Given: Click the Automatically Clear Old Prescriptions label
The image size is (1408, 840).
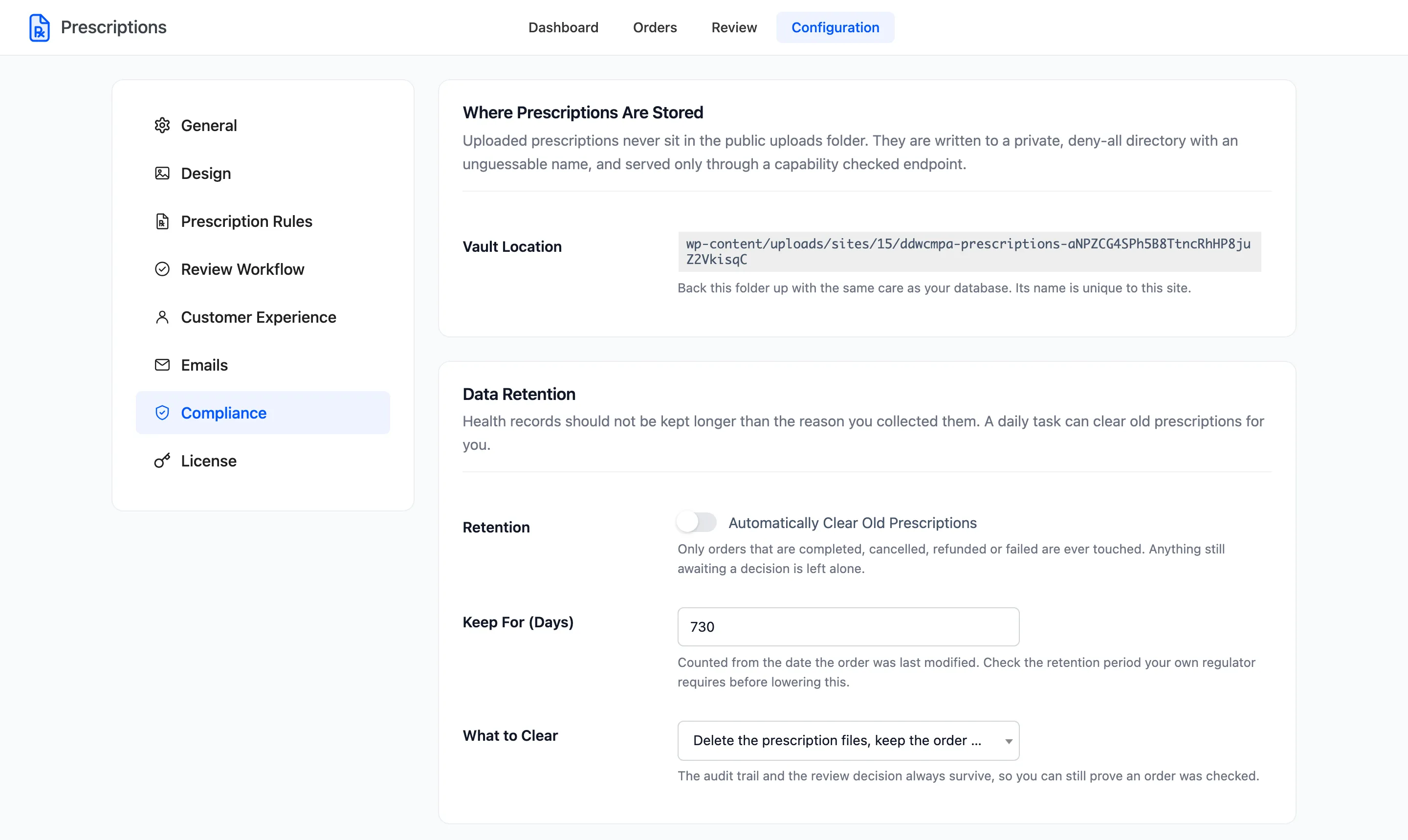Looking at the screenshot, I should tap(852, 523).
